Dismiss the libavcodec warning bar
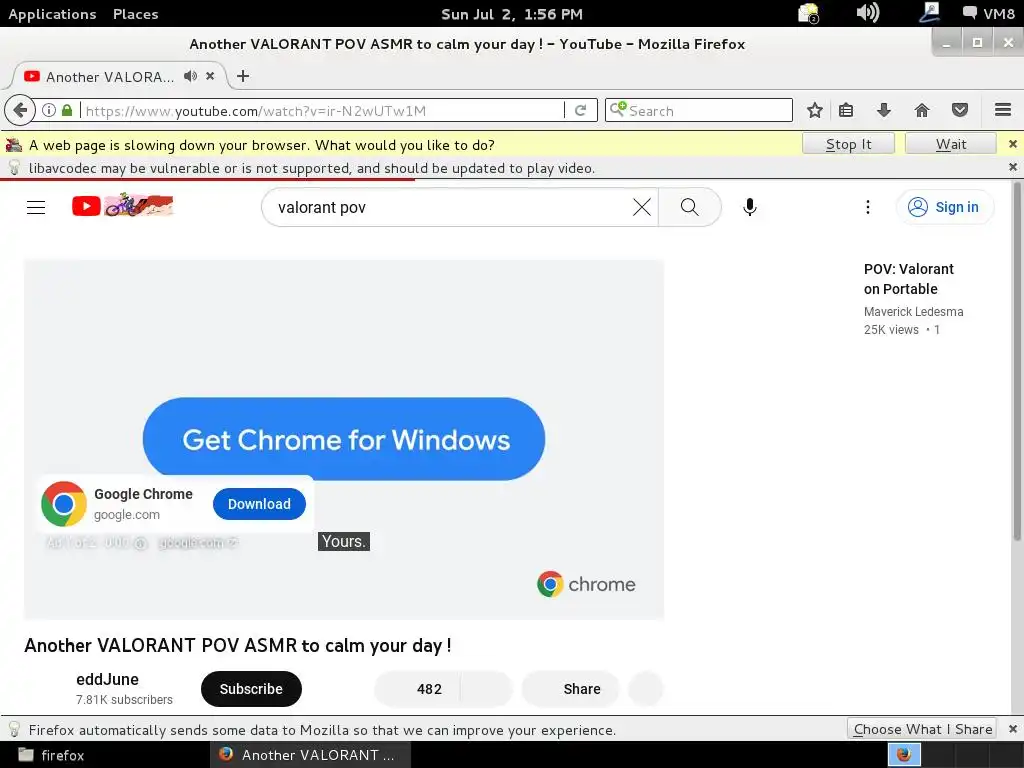This screenshot has height=768, width=1024. [1012, 167]
